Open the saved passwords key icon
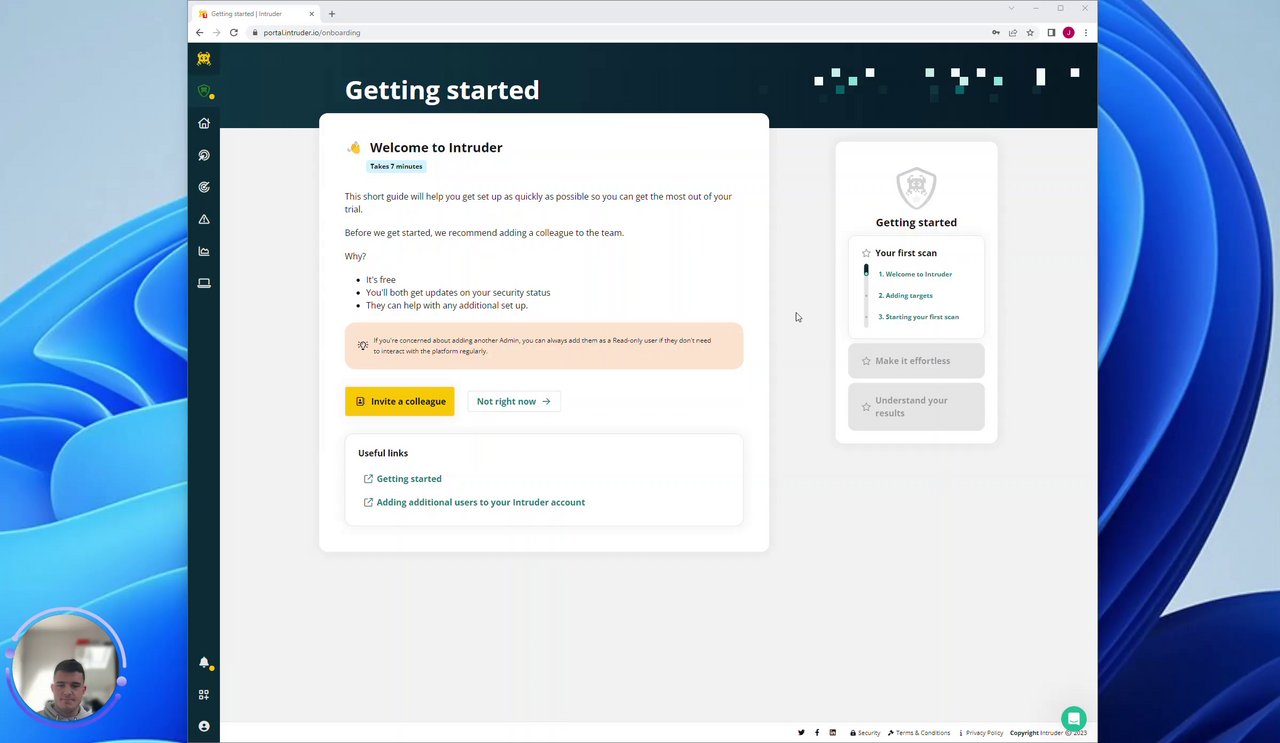Viewport: 1280px width, 743px height. (995, 32)
